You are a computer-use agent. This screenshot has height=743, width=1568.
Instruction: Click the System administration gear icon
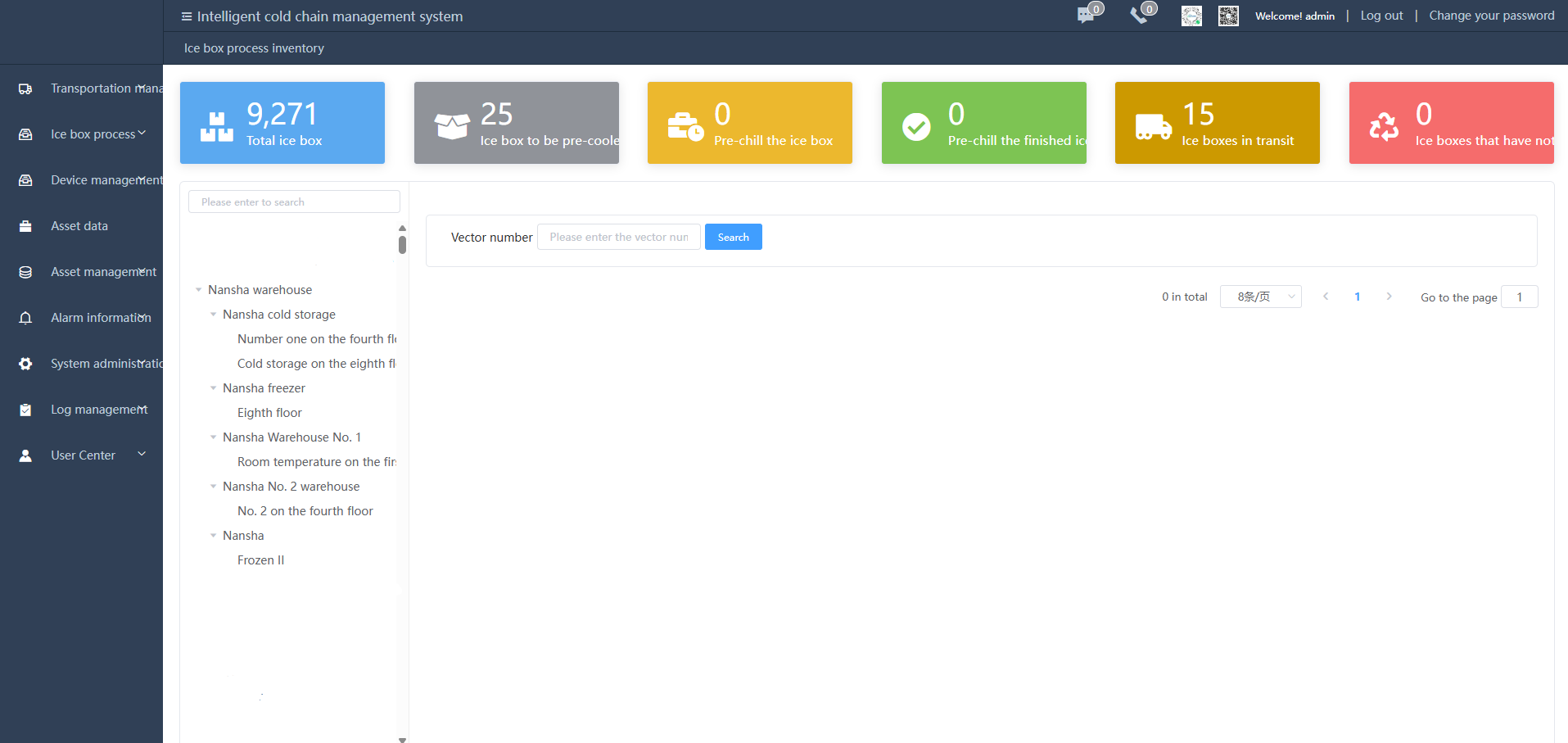tap(25, 364)
